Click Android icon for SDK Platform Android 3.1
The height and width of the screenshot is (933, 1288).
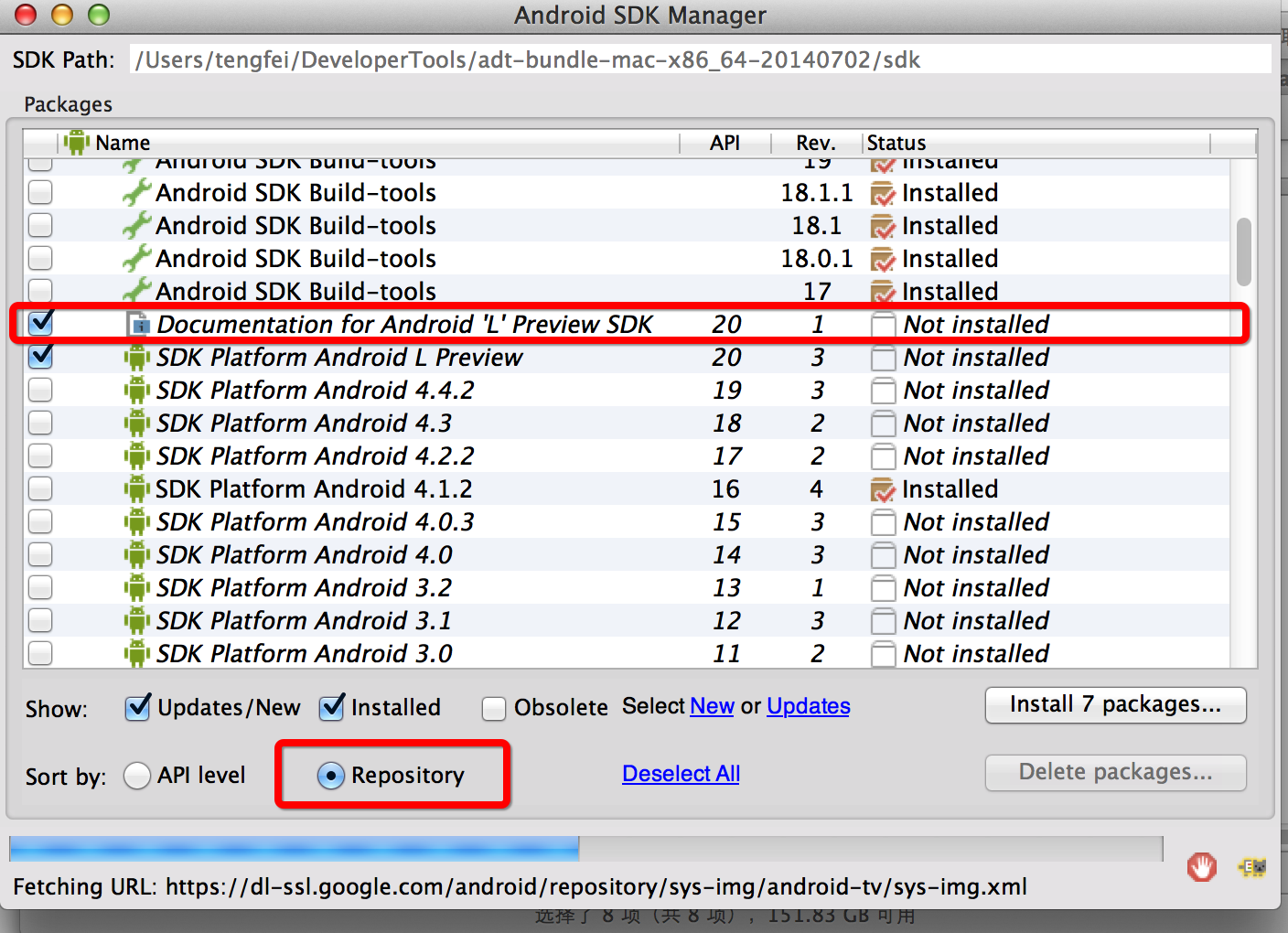click(x=137, y=621)
